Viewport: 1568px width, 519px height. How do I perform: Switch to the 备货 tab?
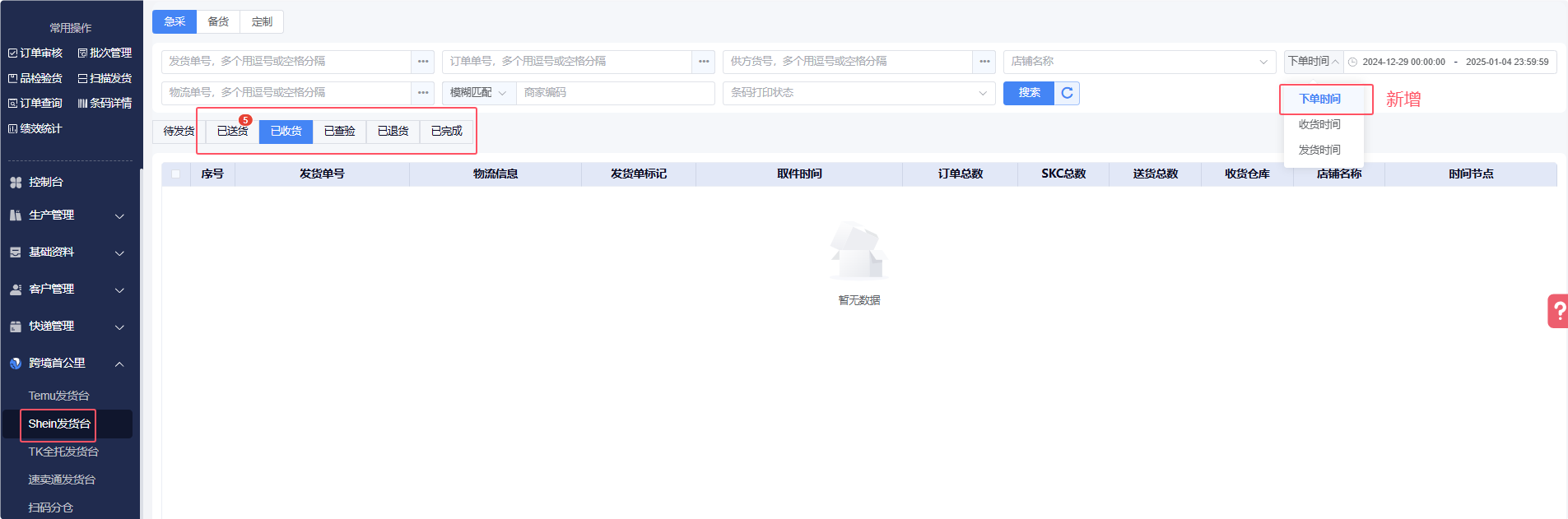(218, 21)
